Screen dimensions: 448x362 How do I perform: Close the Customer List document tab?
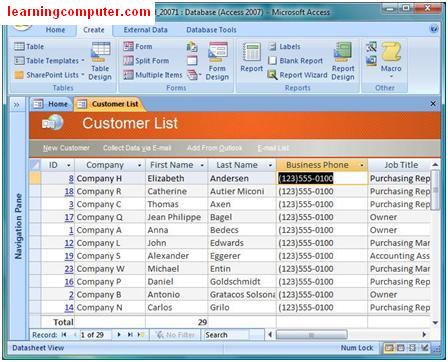(433, 104)
